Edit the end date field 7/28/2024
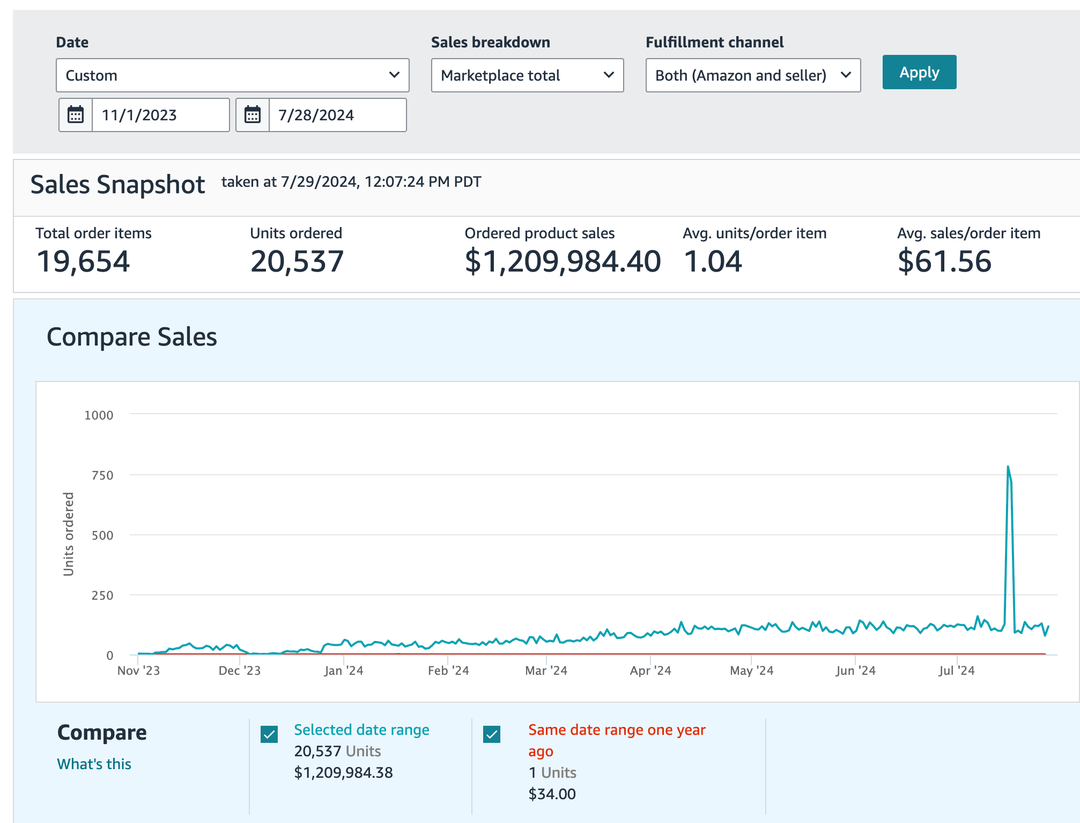1080x823 pixels. tap(337, 115)
